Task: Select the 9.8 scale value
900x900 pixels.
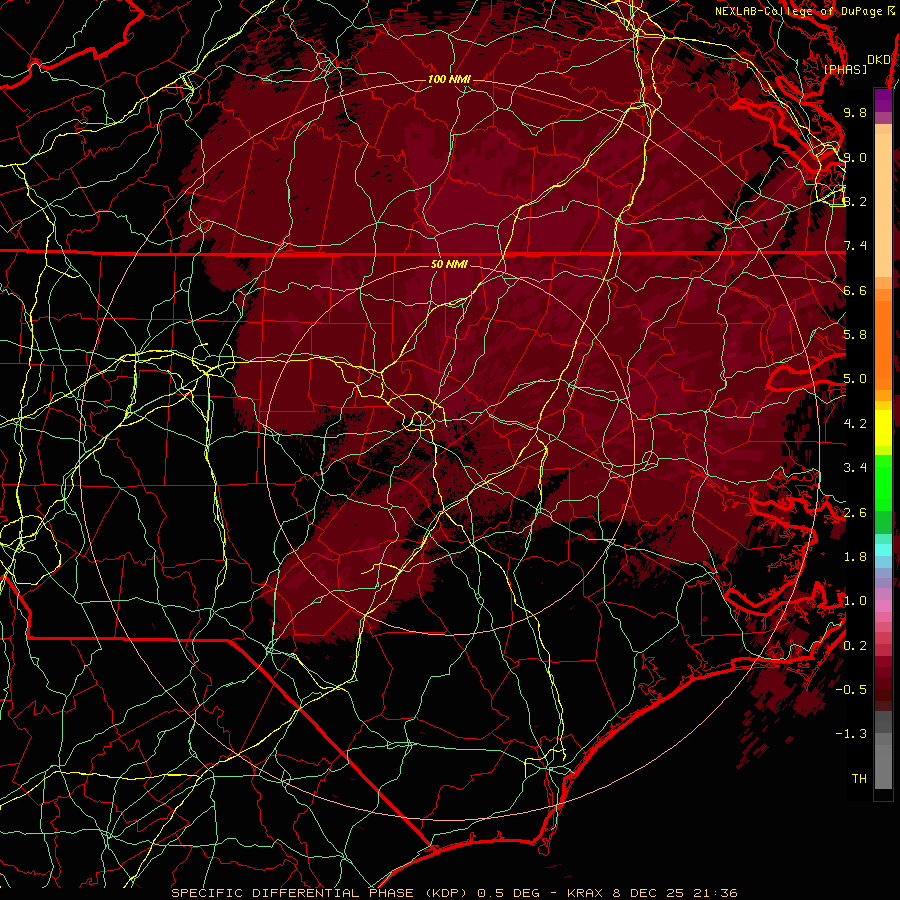Action: pyautogui.click(x=855, y=112)
